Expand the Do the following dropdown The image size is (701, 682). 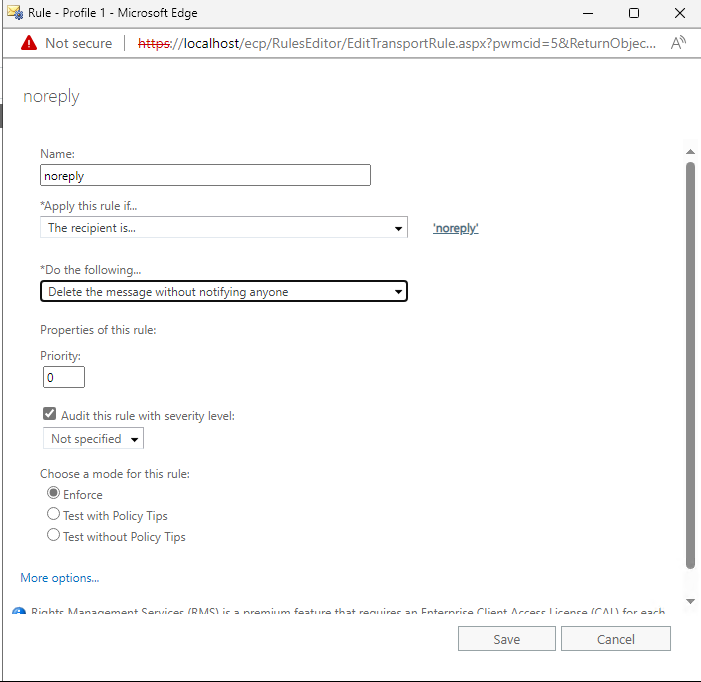224,292
